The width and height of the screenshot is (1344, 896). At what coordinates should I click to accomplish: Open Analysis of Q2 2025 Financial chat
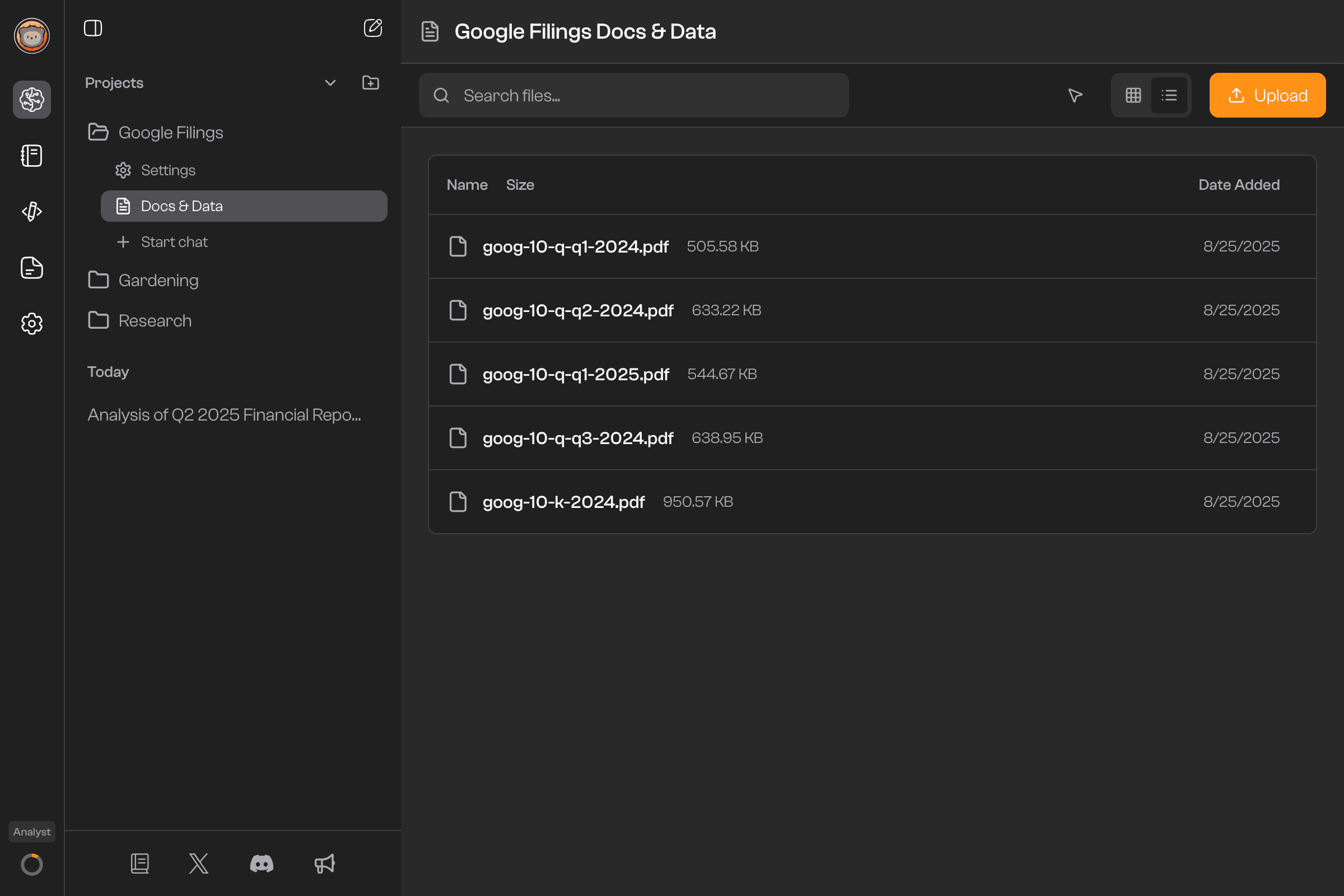pyautogui.click(x=224, y=415)
